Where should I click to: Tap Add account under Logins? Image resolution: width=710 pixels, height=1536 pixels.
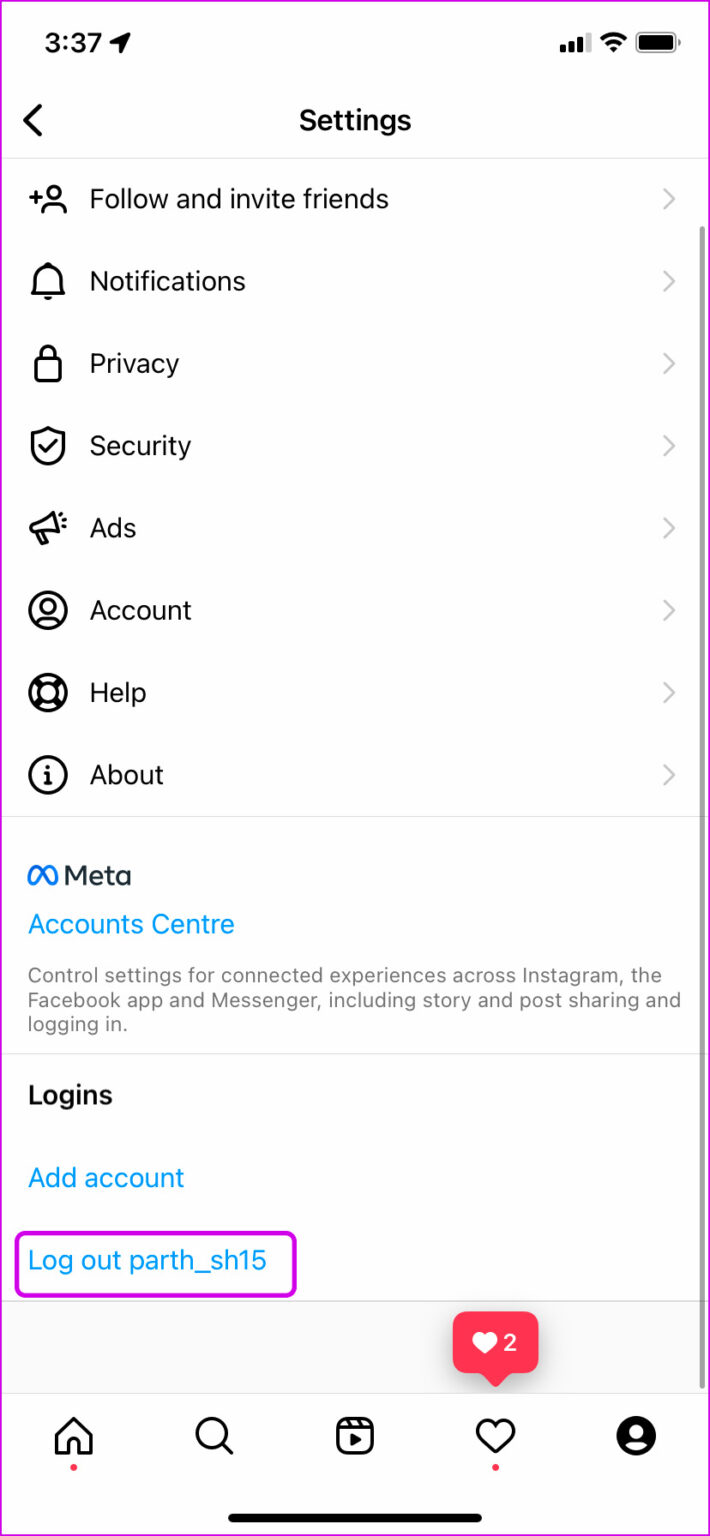pos(105,1177)
